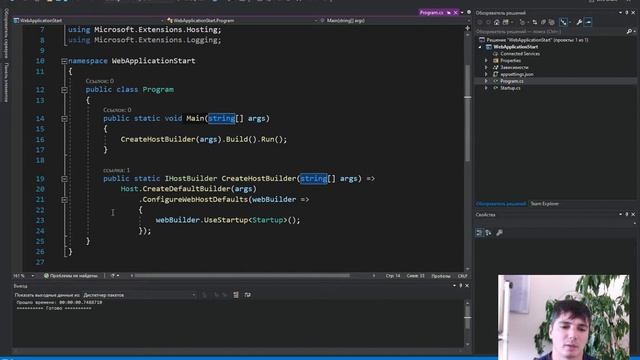This screenshot has height=360, width=640.
Task: Select appsettings.json file in Solution Explorer
Action: click(517, 74)
